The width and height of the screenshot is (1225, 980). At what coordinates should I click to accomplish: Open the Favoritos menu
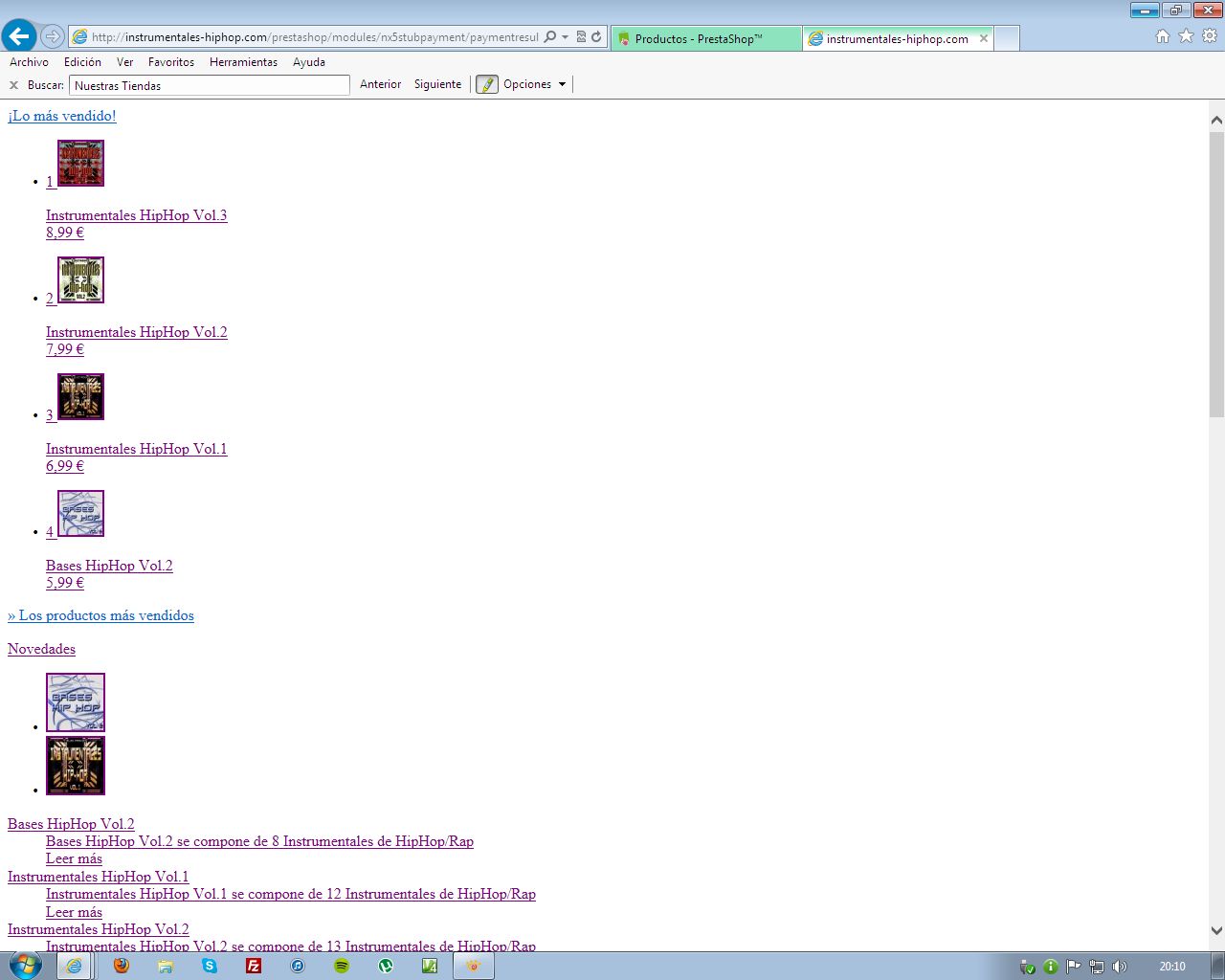pos(171,62)
